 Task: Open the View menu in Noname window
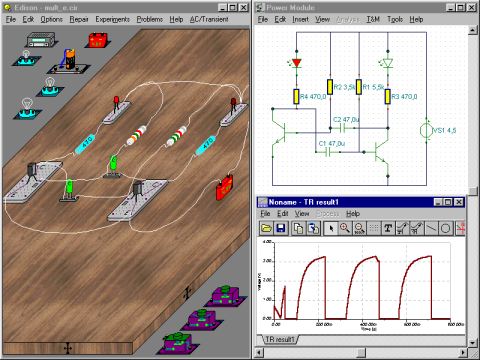point(302,214)
